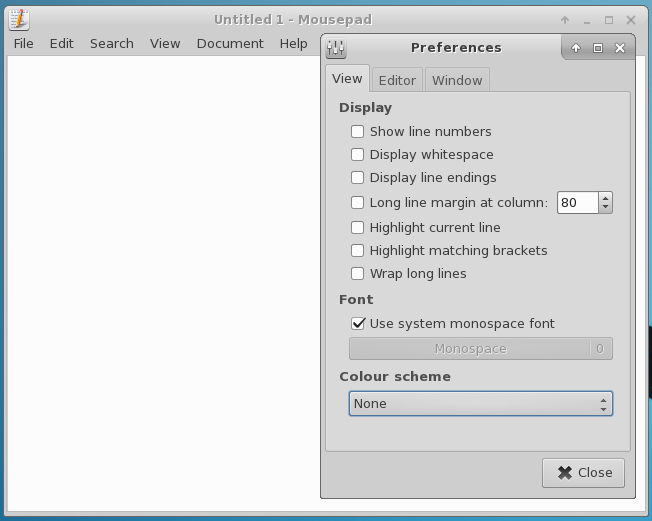This screenshot has height=521, width=652.
Task: Switch to the Editor tab
Action: (397, 80)
